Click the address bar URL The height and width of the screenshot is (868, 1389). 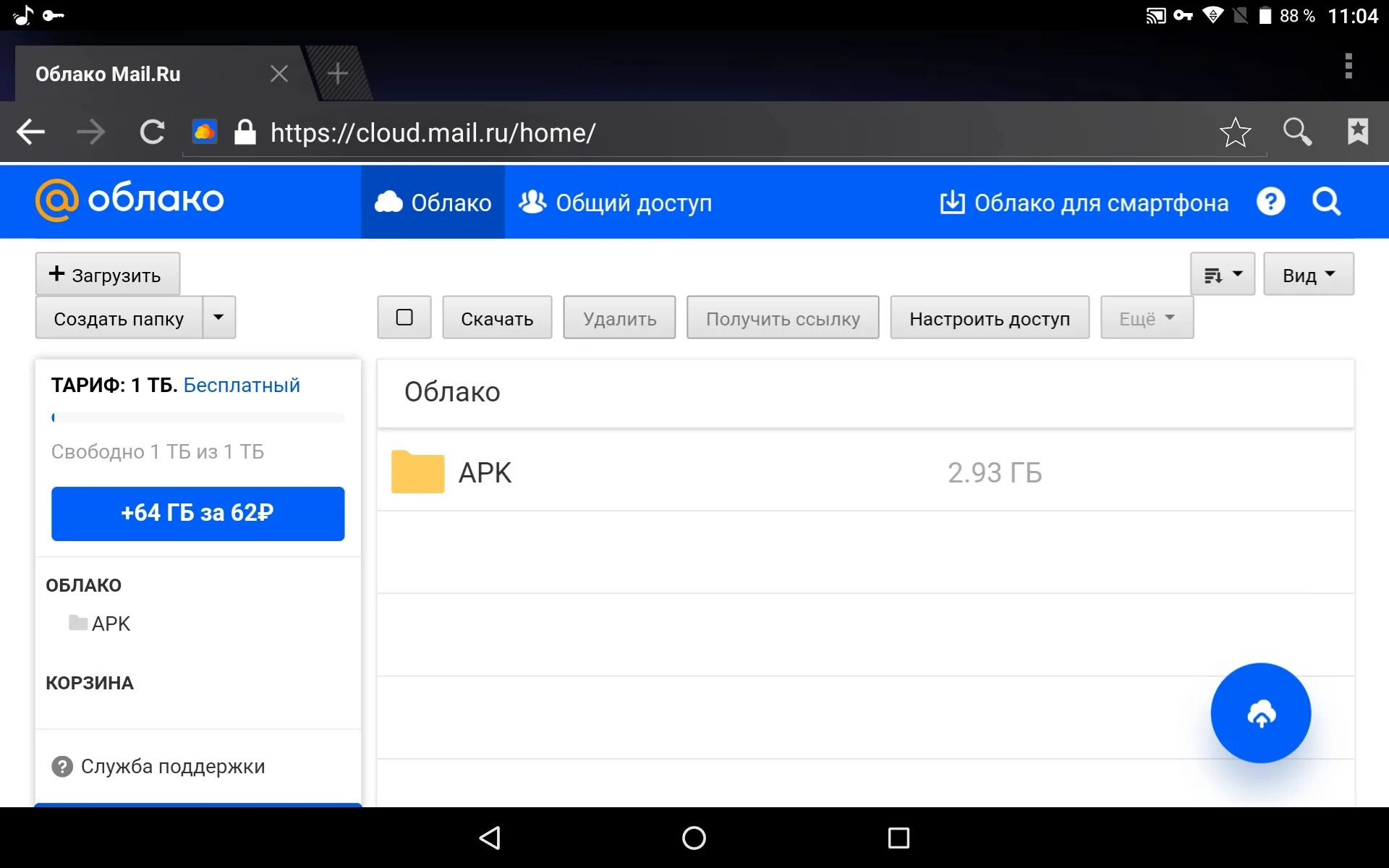tap(433, 132)
